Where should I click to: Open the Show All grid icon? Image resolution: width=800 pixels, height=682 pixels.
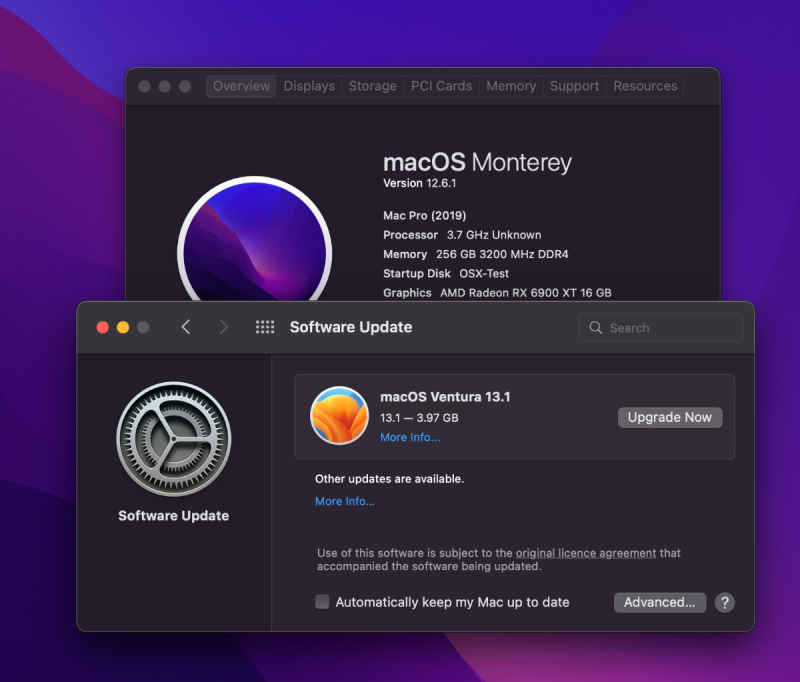point(265,327)
